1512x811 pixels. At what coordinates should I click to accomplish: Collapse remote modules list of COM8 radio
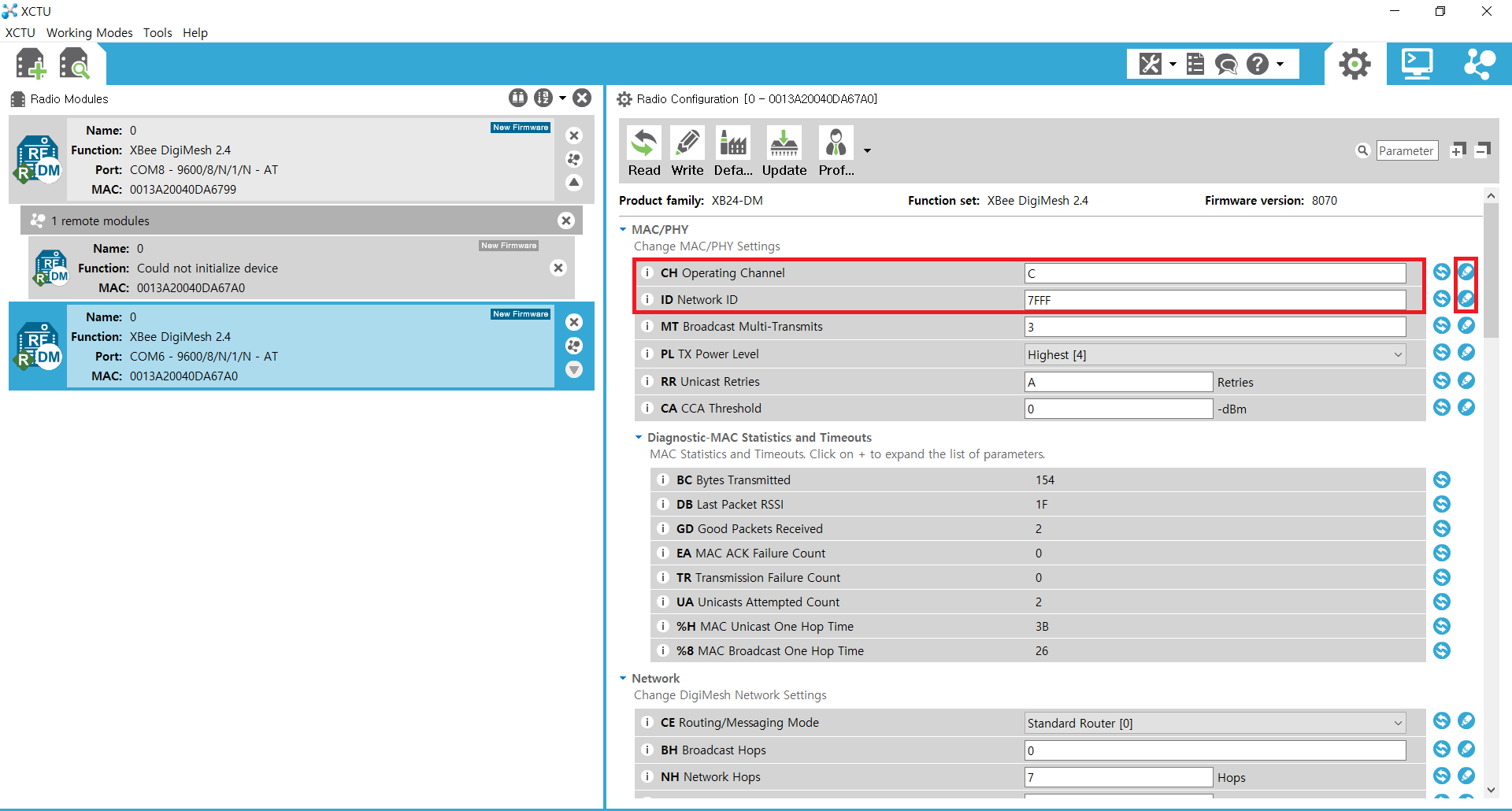point(574,183)
